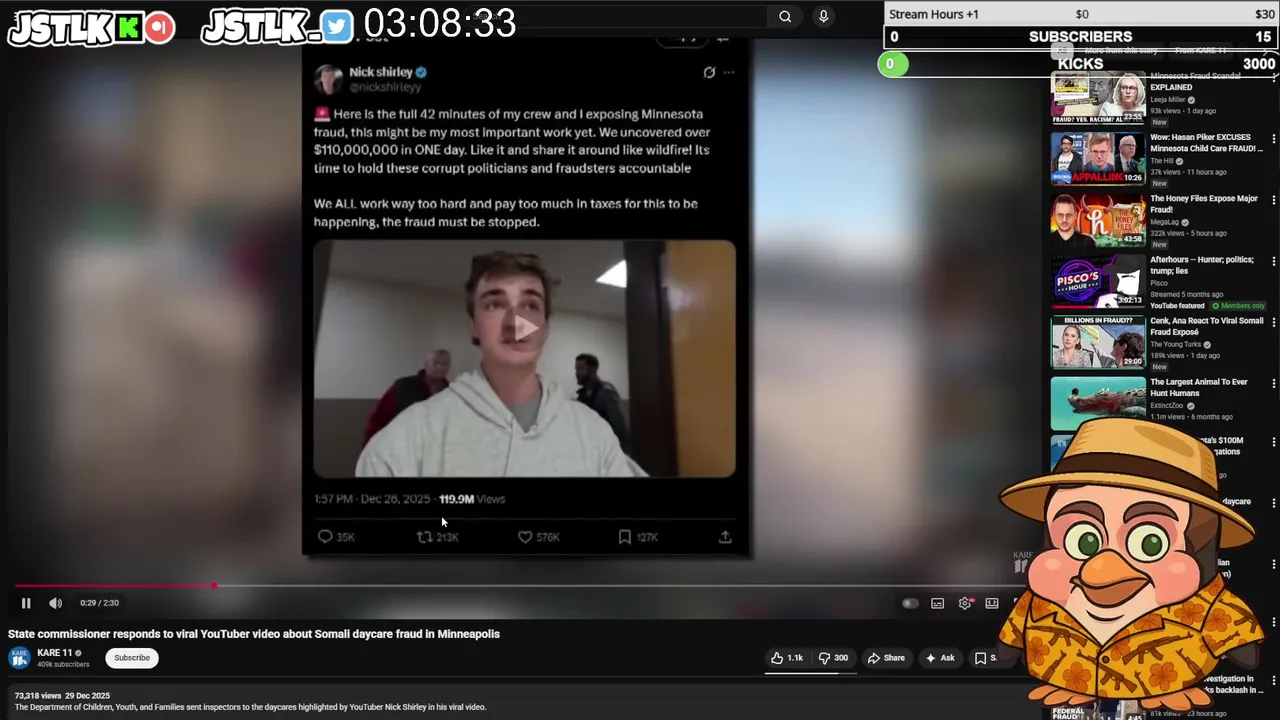Click the '409k subscribers' text
Screen dimensions: 1280x720
pyautogui.click(x=63, y=664)
